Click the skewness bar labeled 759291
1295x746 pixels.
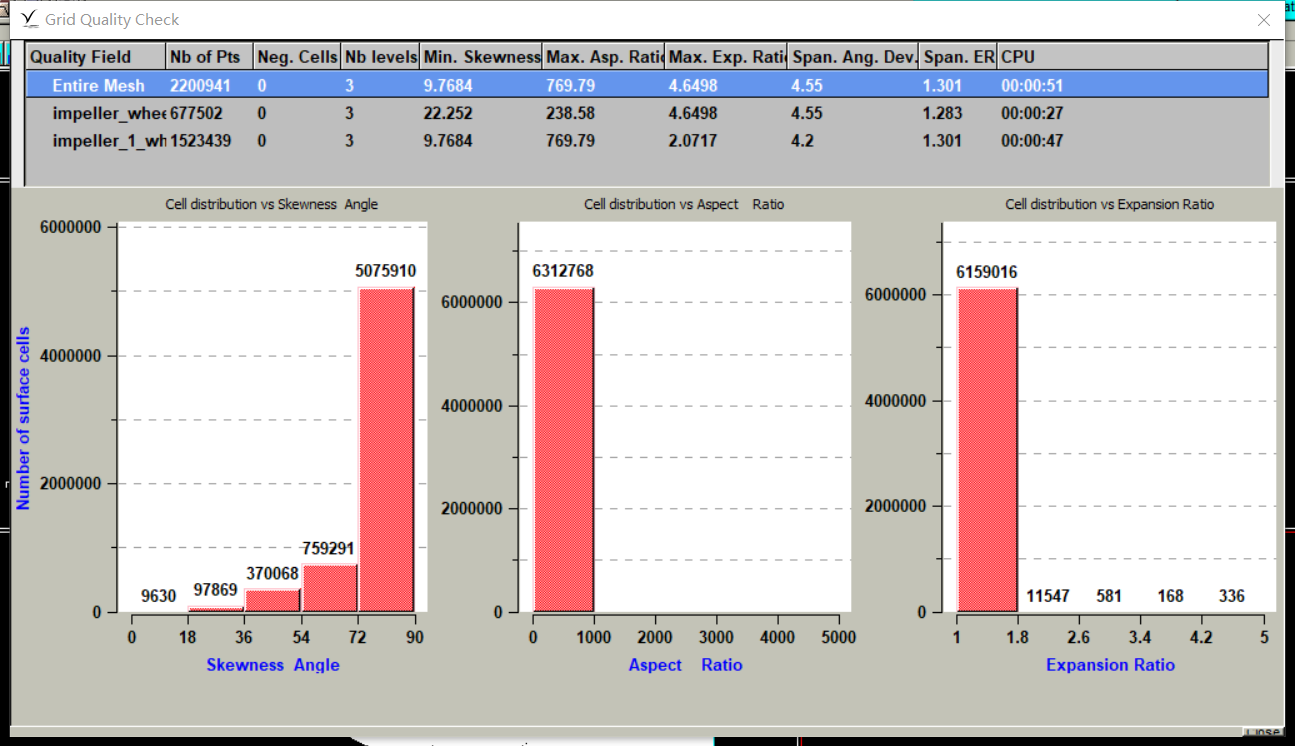pos(330,588)
